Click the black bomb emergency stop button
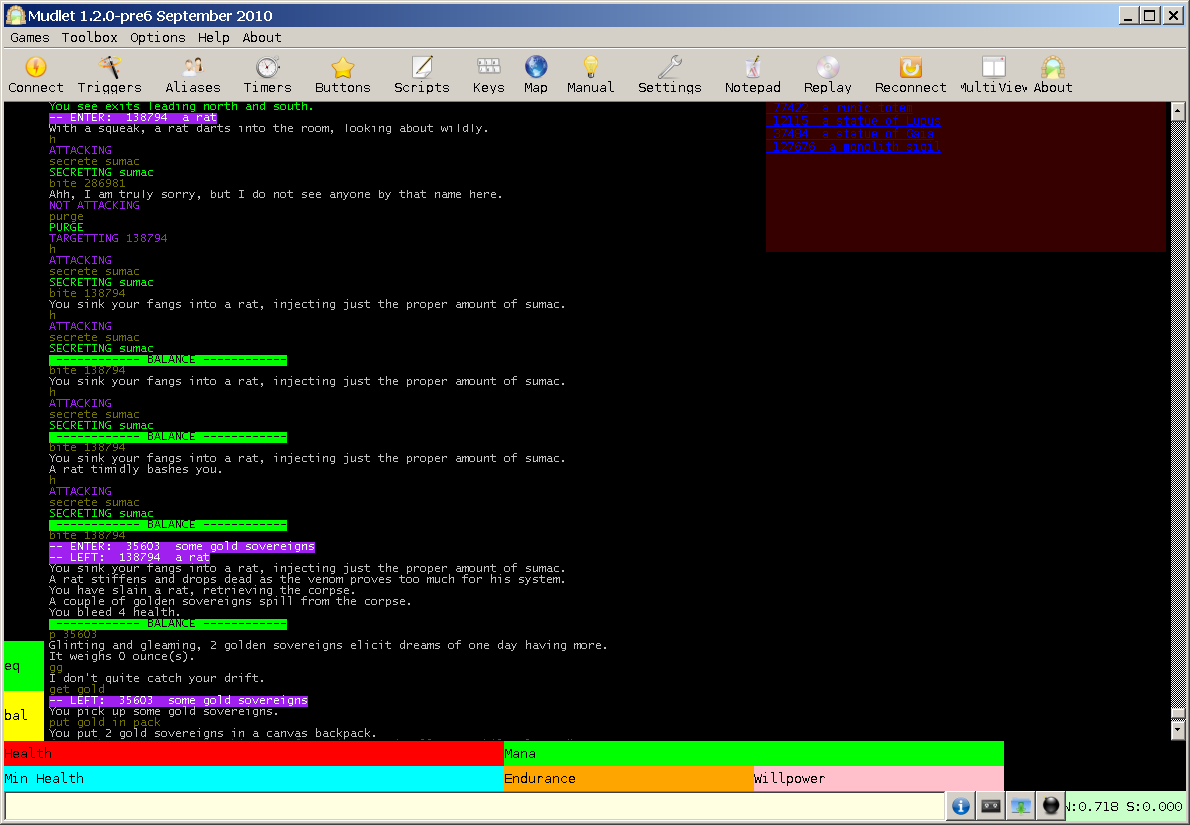 (x=1050, y=806)
